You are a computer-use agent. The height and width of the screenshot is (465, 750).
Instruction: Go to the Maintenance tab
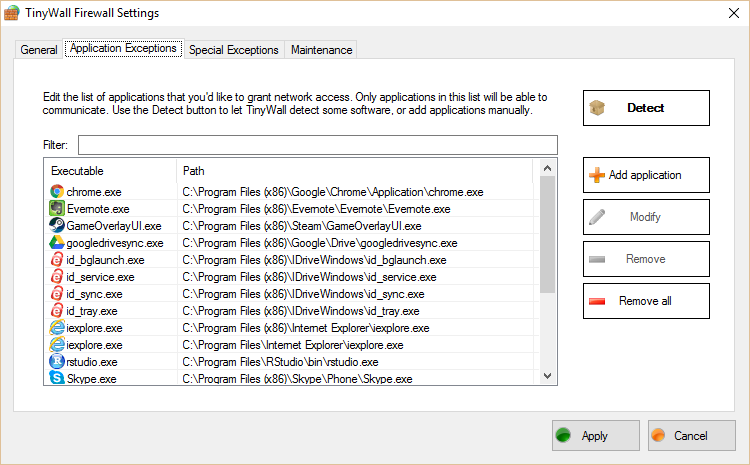coord(321,50)
